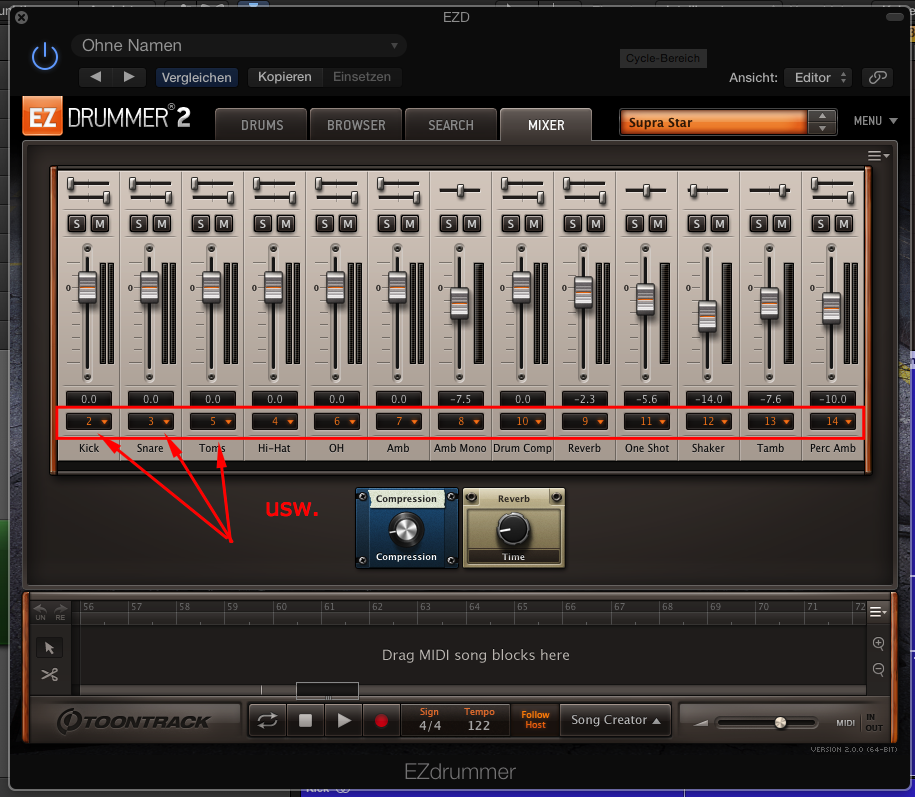Click the redo arrow icon

61,612
